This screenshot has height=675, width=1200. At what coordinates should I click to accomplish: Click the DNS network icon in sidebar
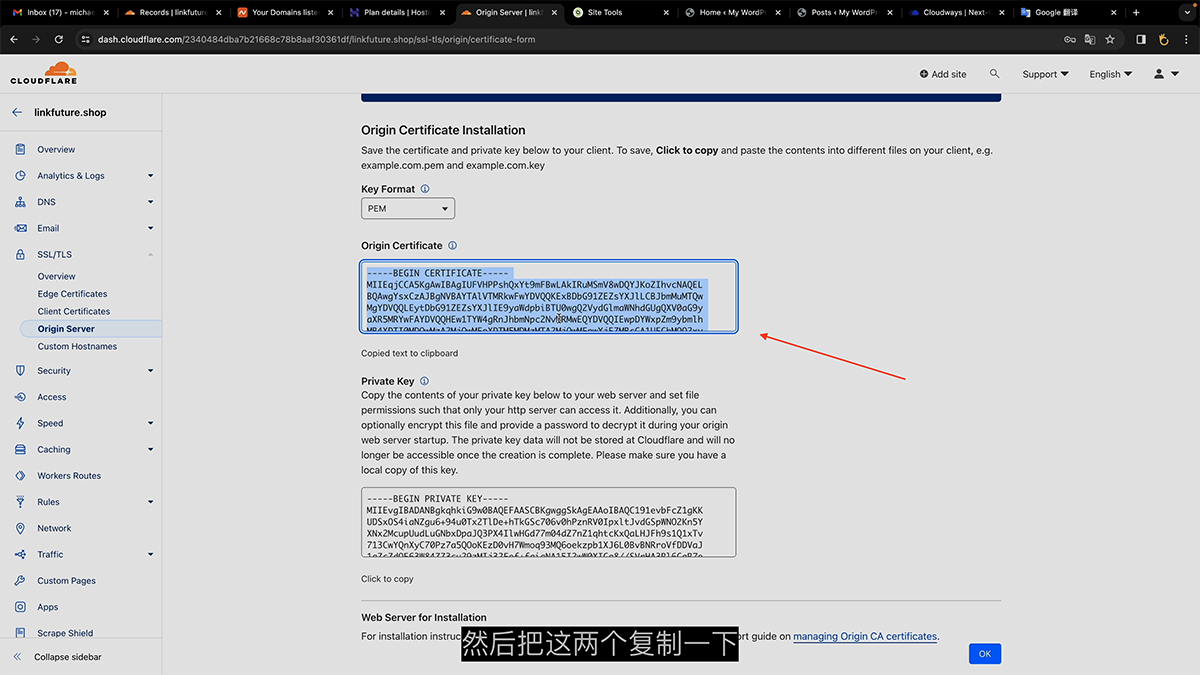[x=20, y=202]
